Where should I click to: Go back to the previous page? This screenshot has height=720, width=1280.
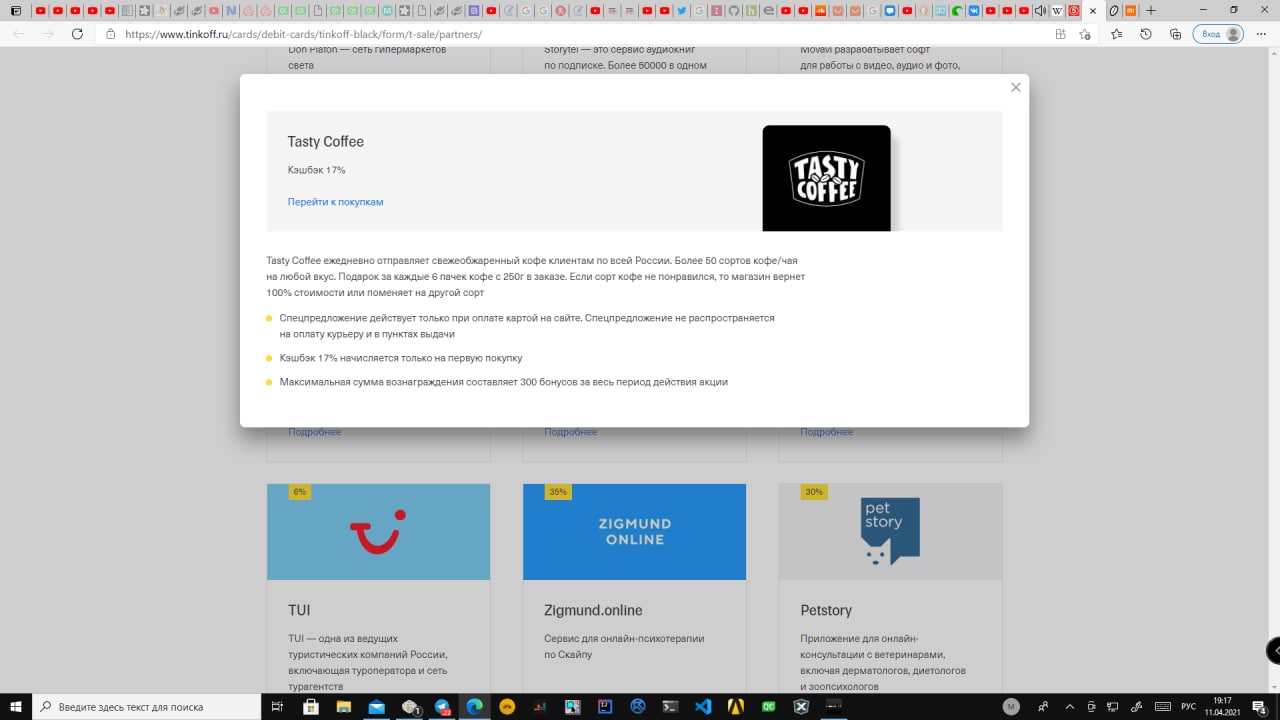pyautogui.click(x=19, y=34)
